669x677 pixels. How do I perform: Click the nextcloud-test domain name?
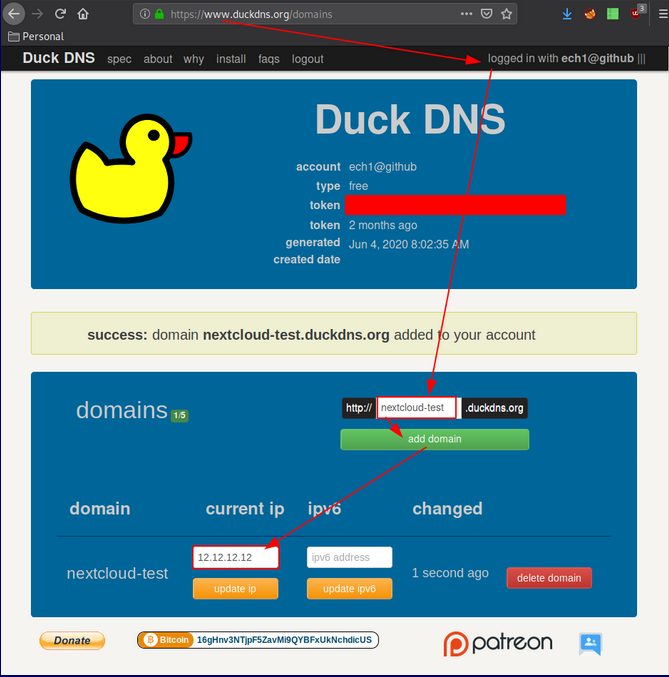117,573
